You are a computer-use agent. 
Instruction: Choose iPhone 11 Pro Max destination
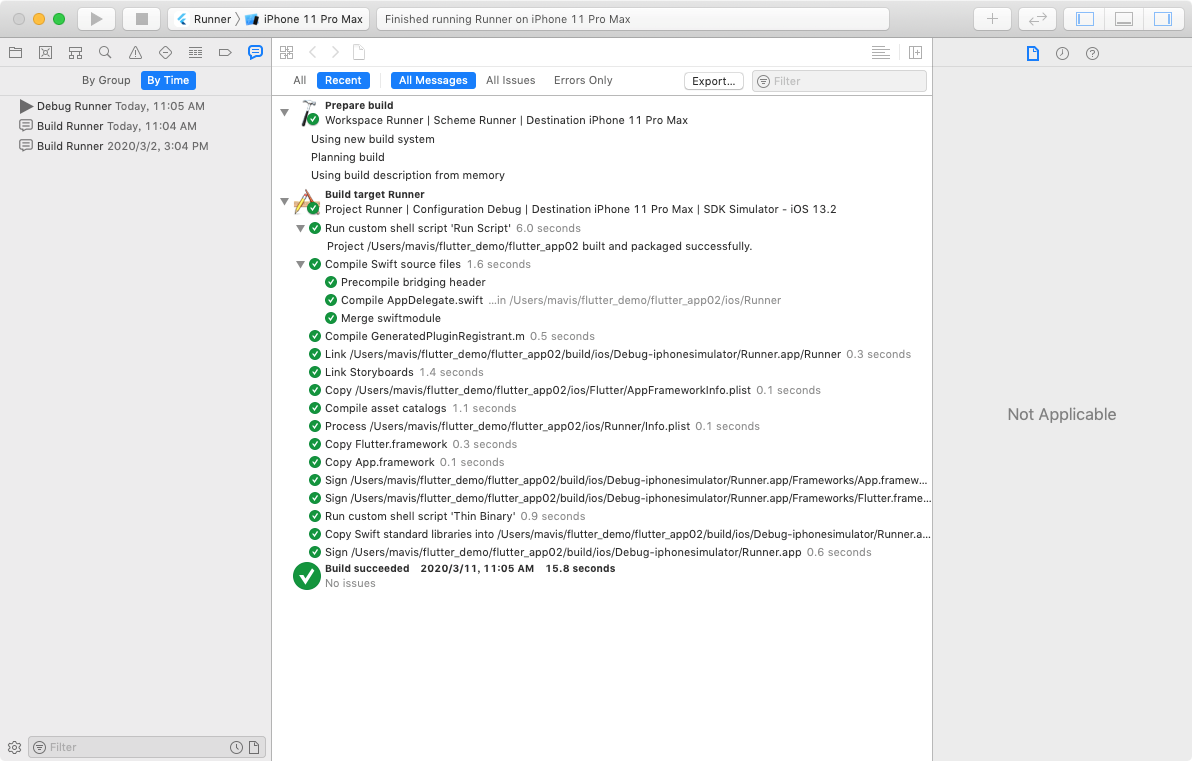coord(304,19)
